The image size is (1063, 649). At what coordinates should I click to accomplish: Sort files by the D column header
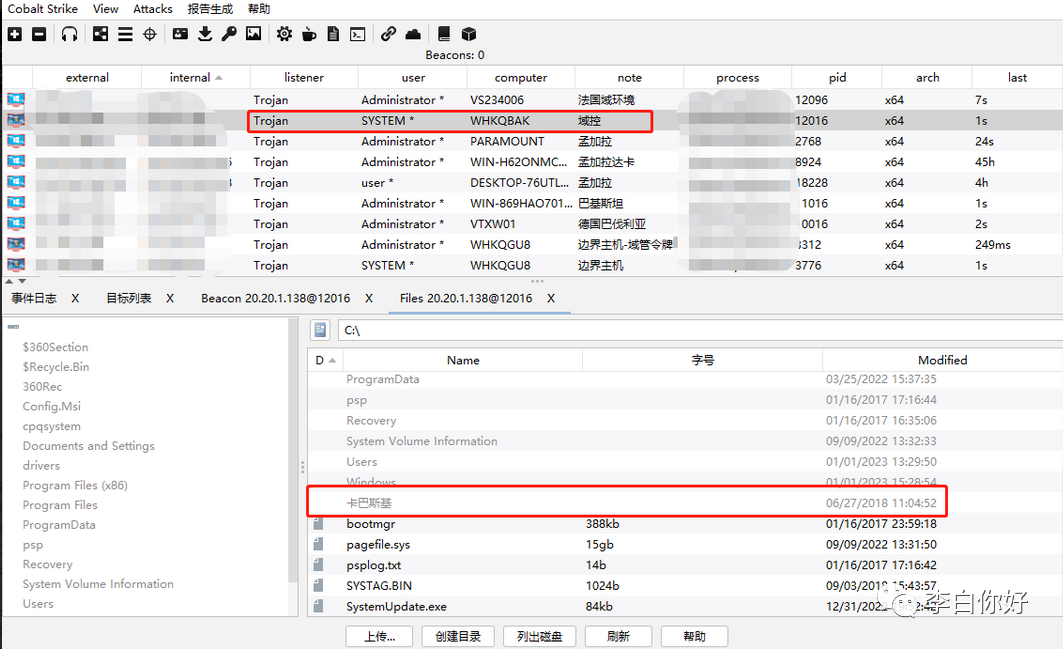(325, 360)
